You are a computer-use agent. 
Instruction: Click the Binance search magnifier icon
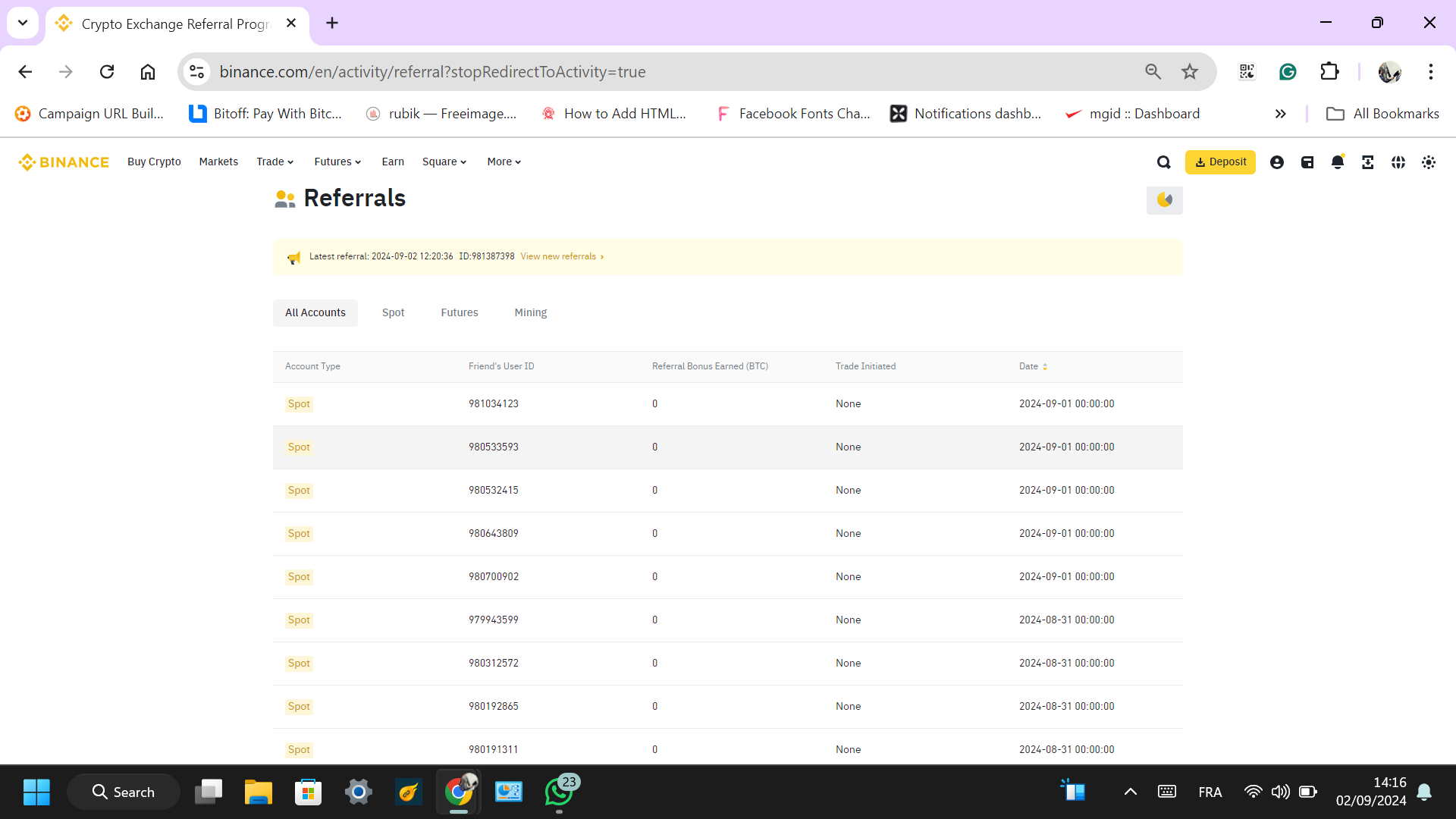(x=1163, y=162)
